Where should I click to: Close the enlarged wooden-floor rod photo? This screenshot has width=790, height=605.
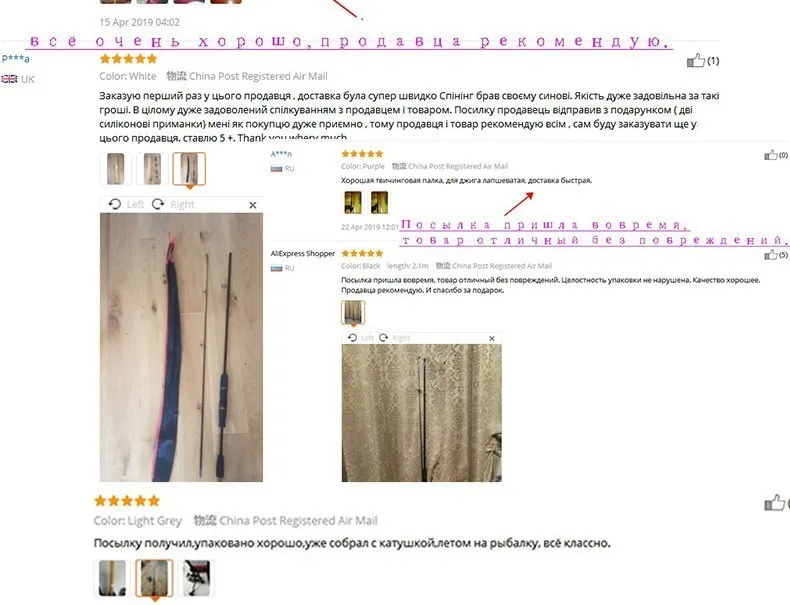tap(252, 205)
